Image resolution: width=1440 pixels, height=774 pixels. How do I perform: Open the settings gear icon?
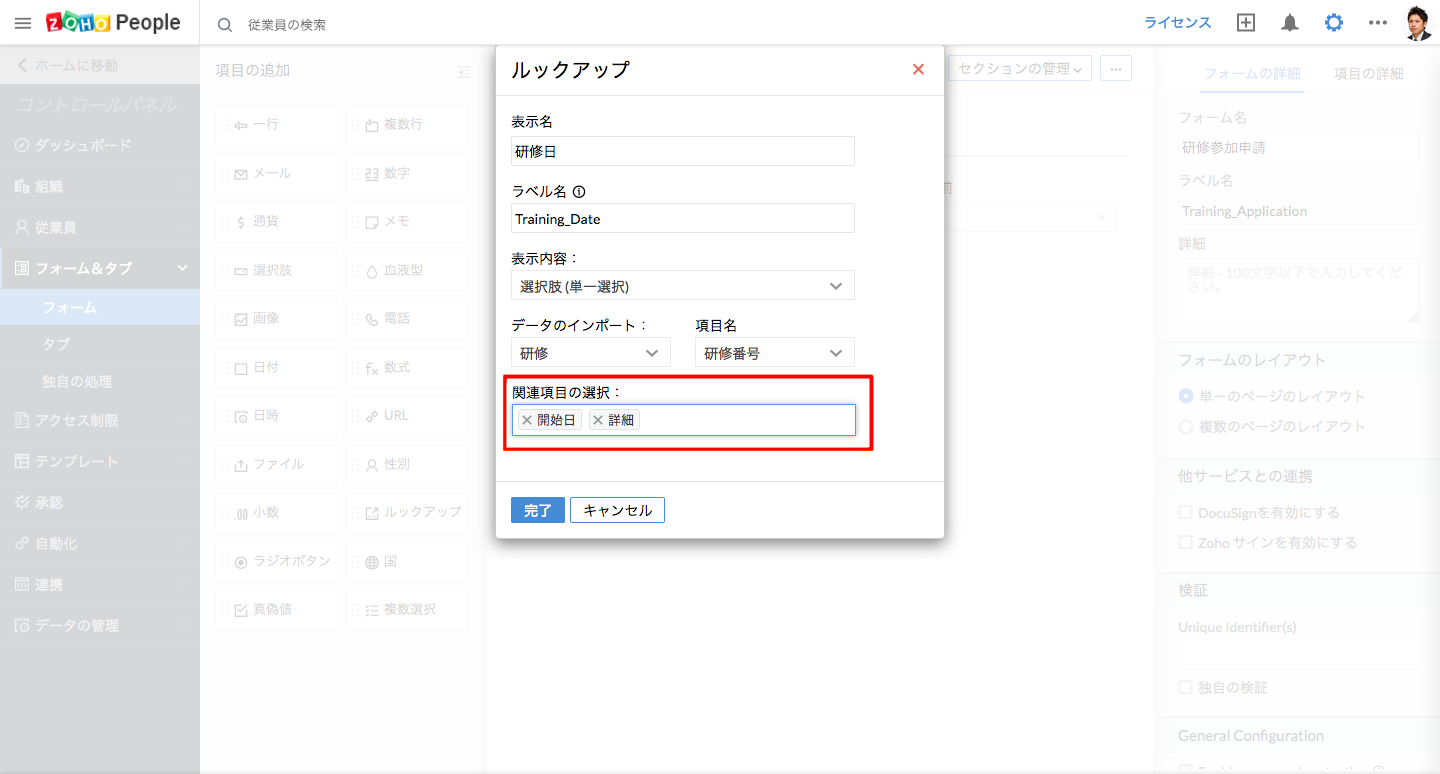1334,23
